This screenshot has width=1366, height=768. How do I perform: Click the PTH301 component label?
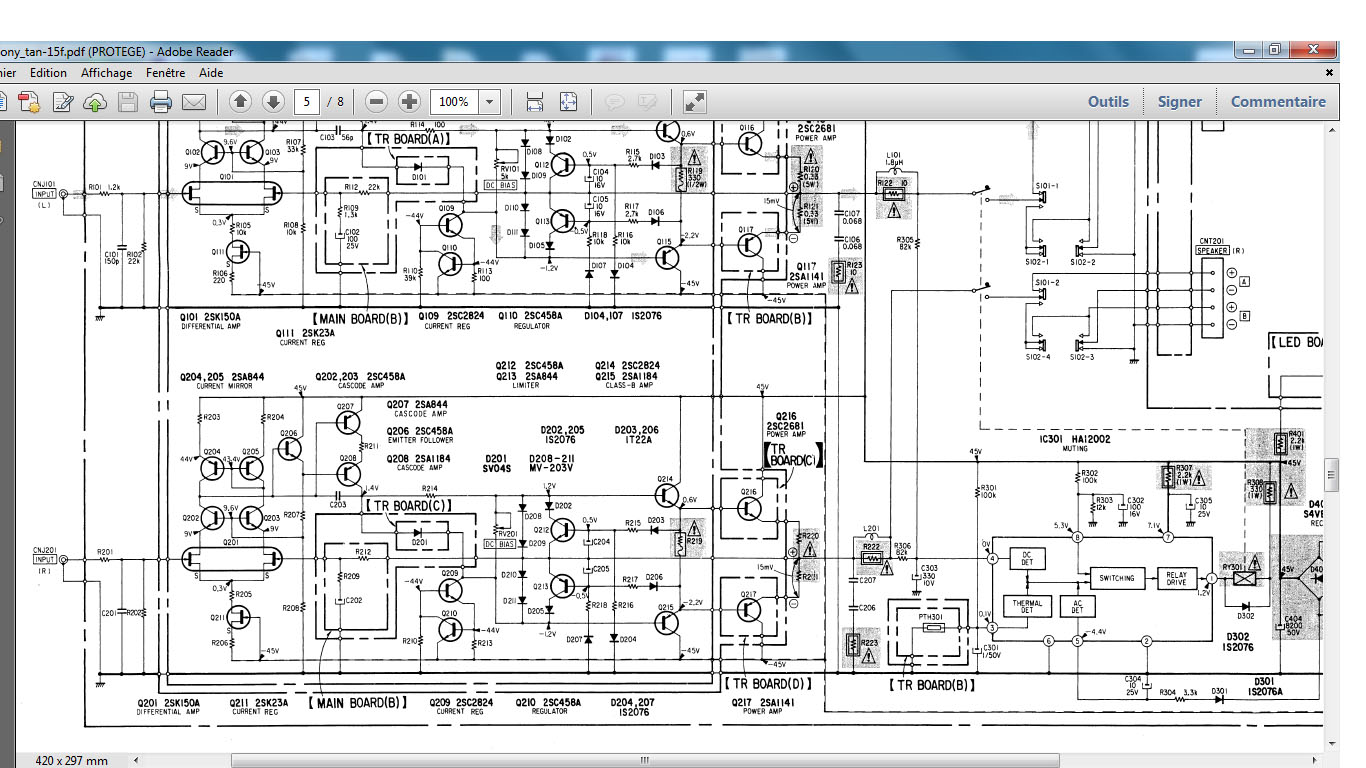tap(931, 618)
